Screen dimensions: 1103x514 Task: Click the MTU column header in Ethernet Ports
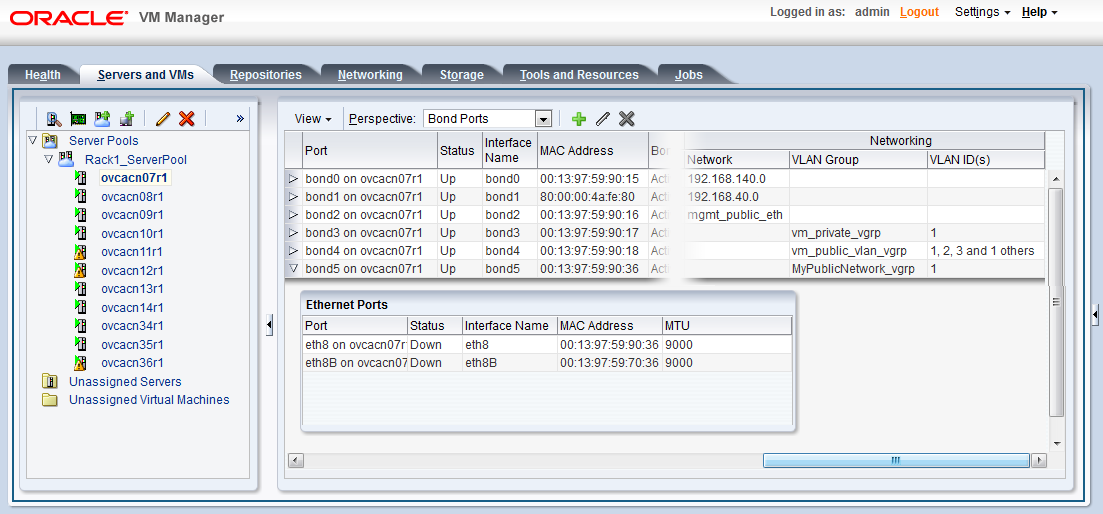click(727, 326)
